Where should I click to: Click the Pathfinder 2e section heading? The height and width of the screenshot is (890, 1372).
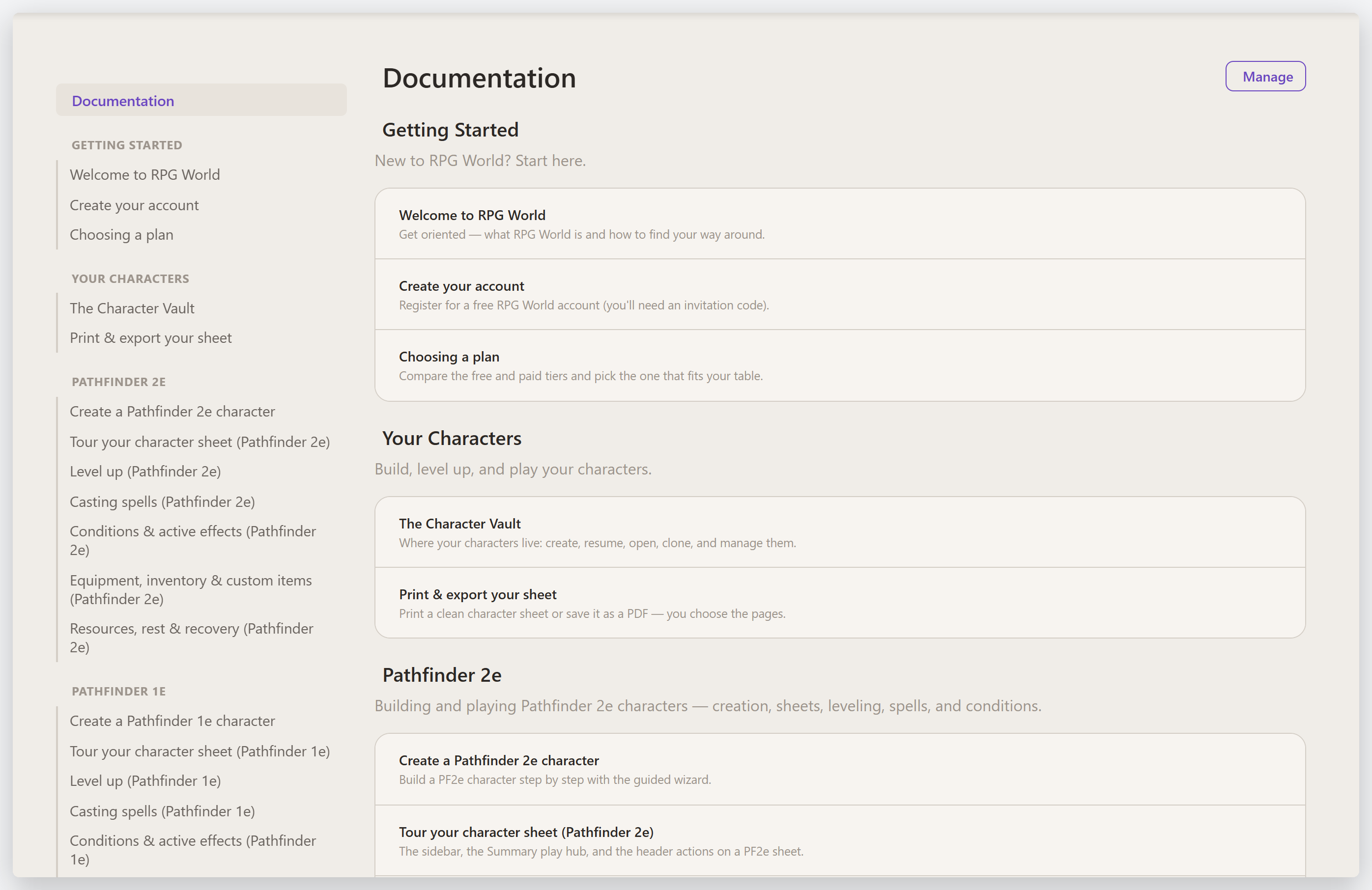(442, 674)
